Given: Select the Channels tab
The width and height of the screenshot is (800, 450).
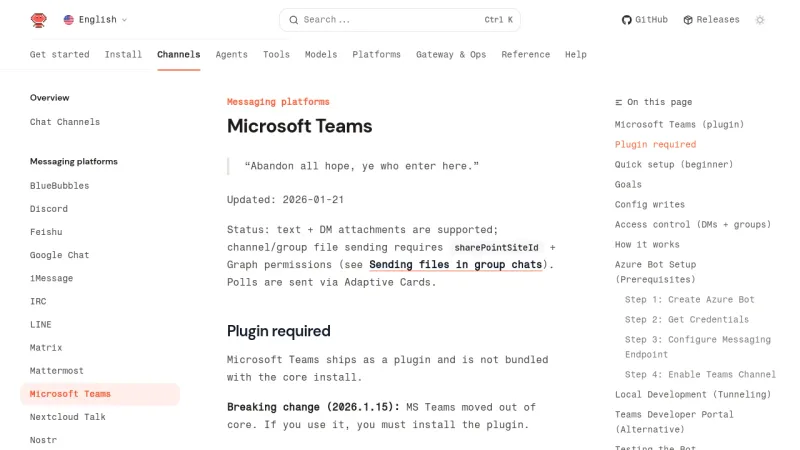Looking at the screenshot, I should [179, 55].
